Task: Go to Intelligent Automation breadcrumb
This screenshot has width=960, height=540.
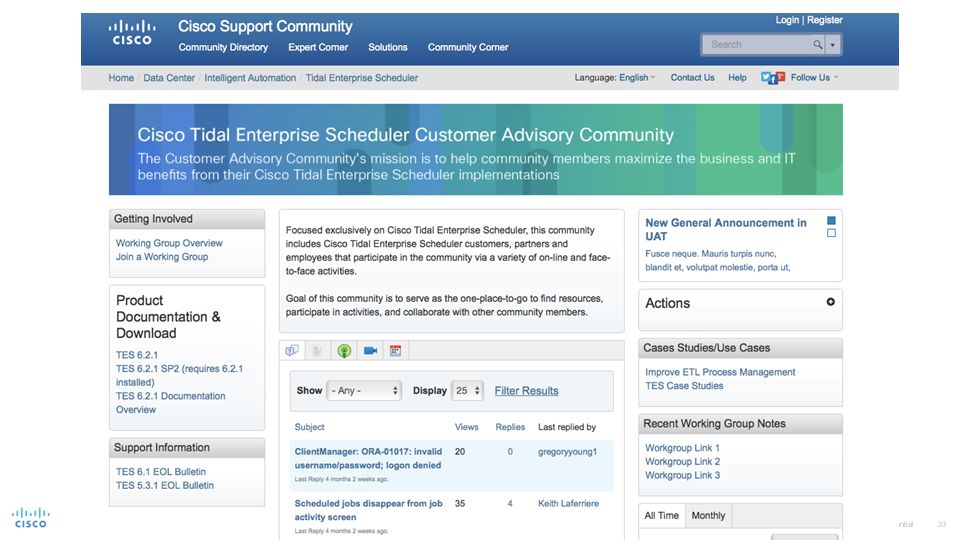Action: click(250, 78)
